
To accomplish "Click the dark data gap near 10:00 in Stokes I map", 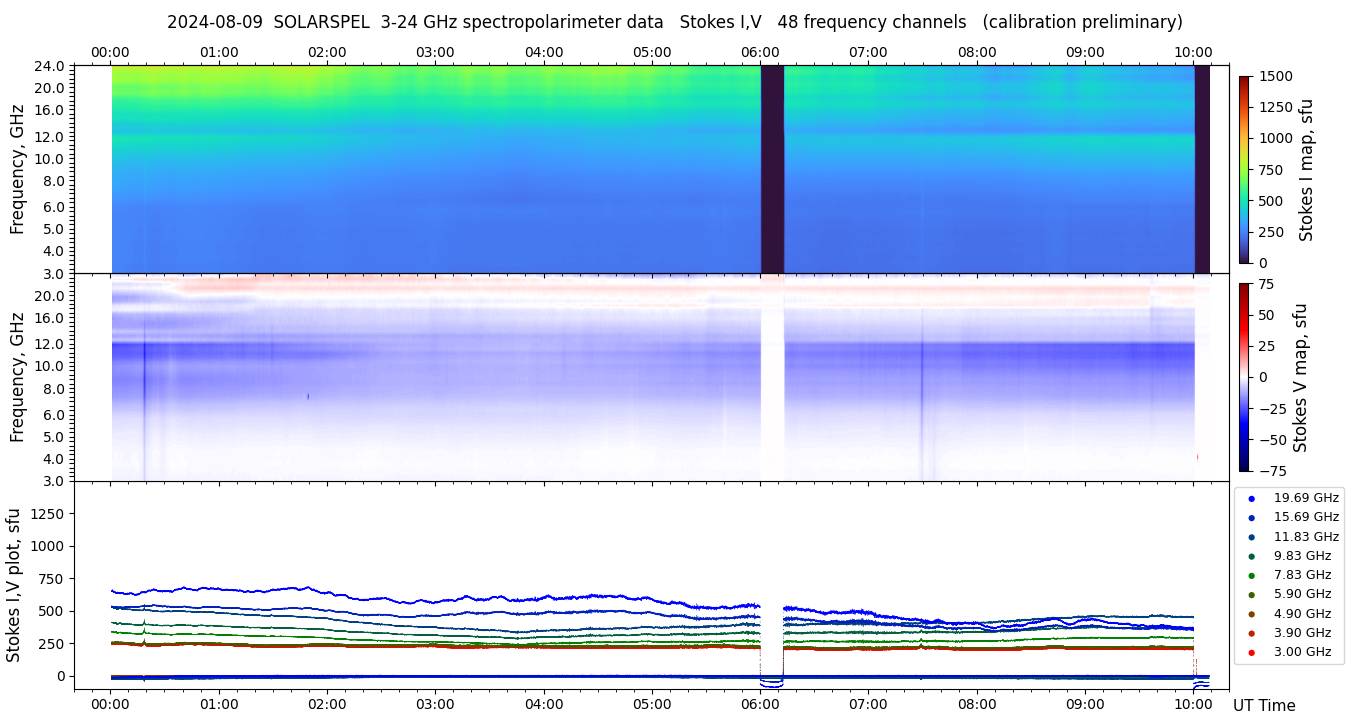I will [x=1202, y=169].
